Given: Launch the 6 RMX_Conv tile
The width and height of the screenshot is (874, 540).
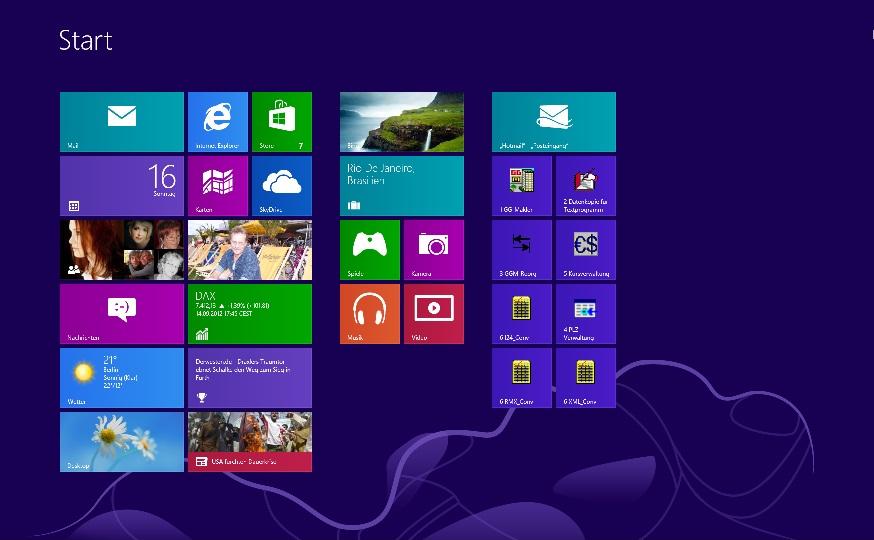Looking at the screenshot, I should (522, 378).
